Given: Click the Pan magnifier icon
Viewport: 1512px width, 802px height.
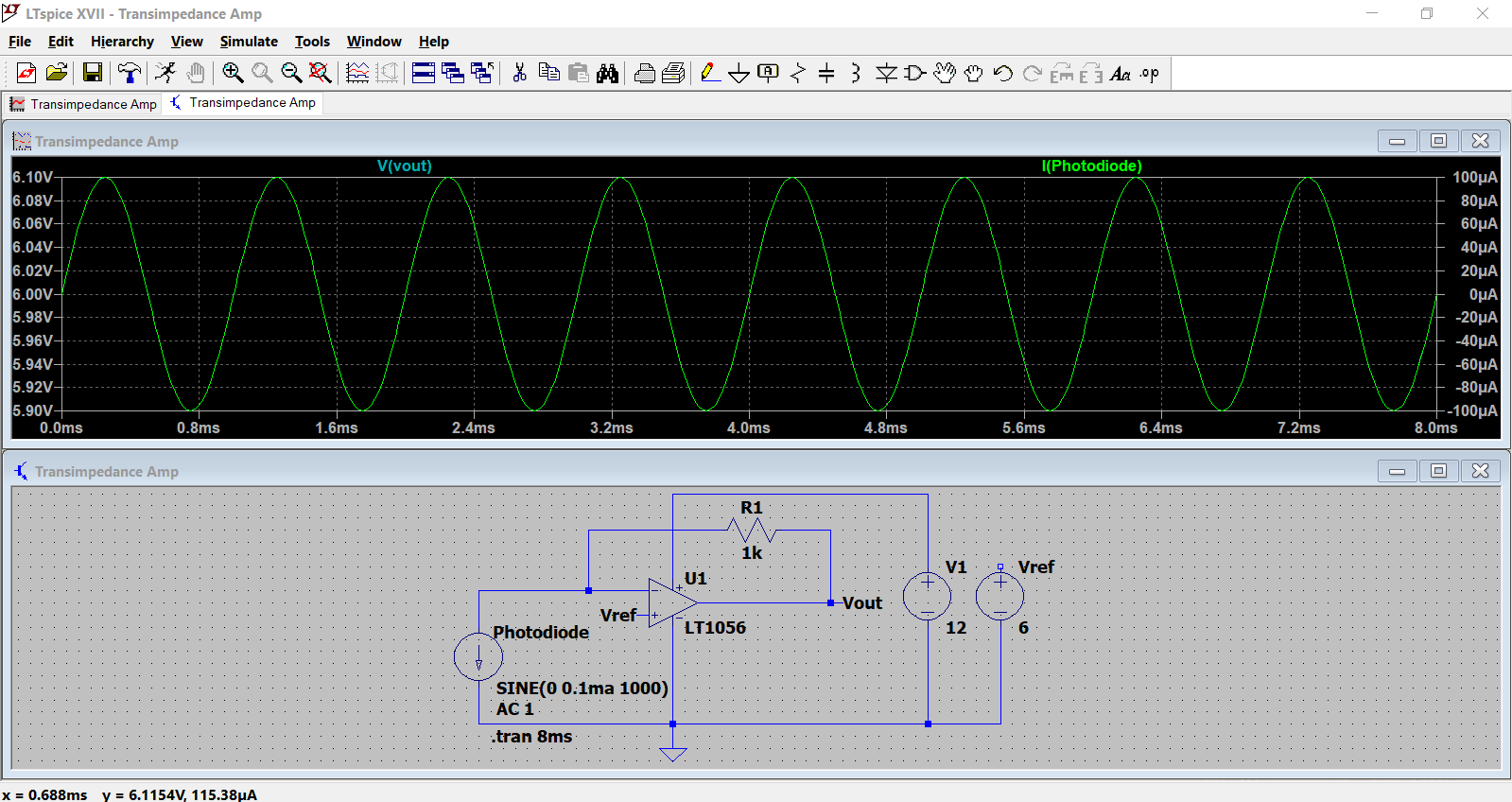Looking at the screenshot, I should pos(262,73).
